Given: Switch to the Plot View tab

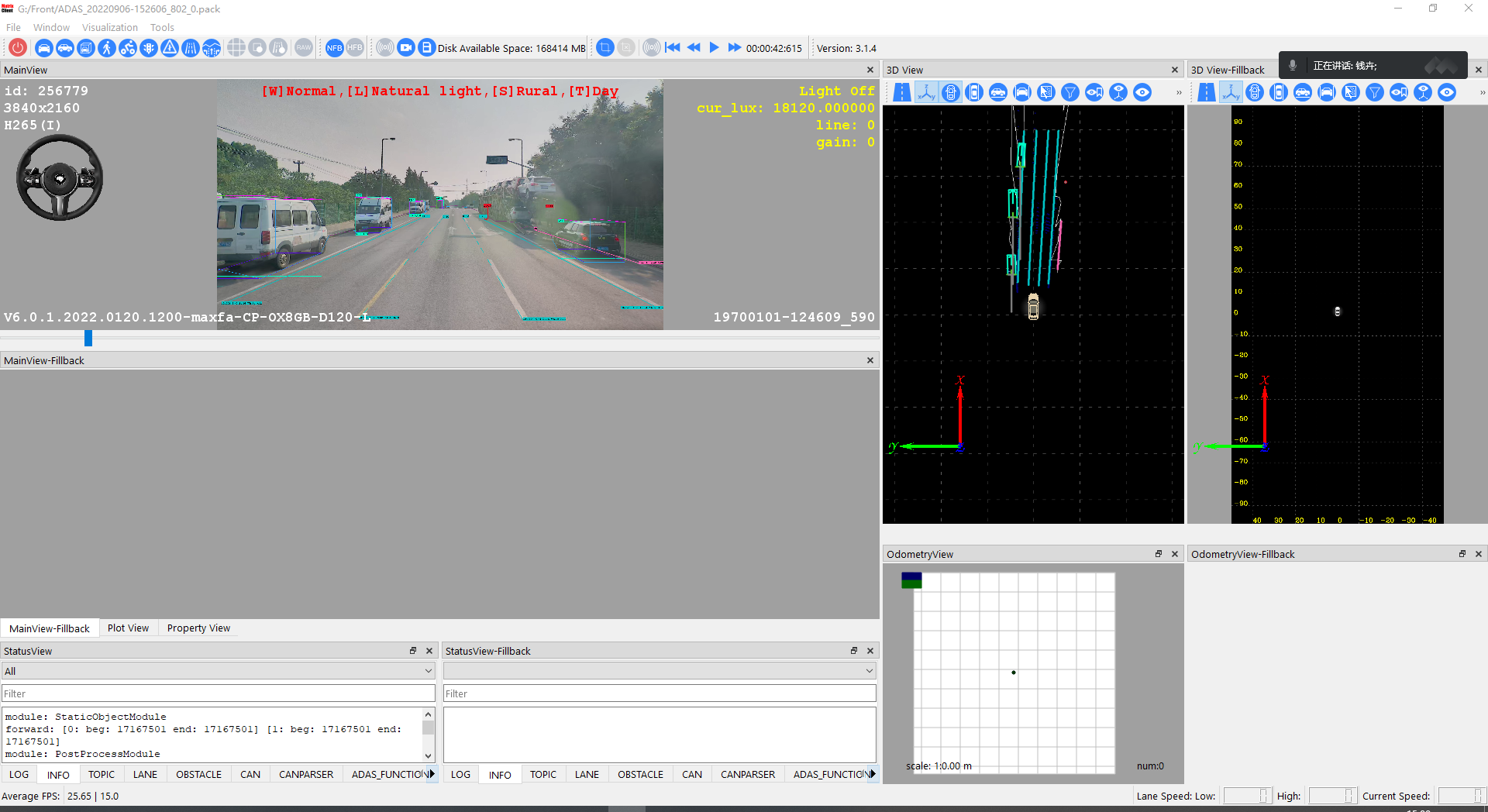Looking at the screenshot, I should click(x=128, y=628).
